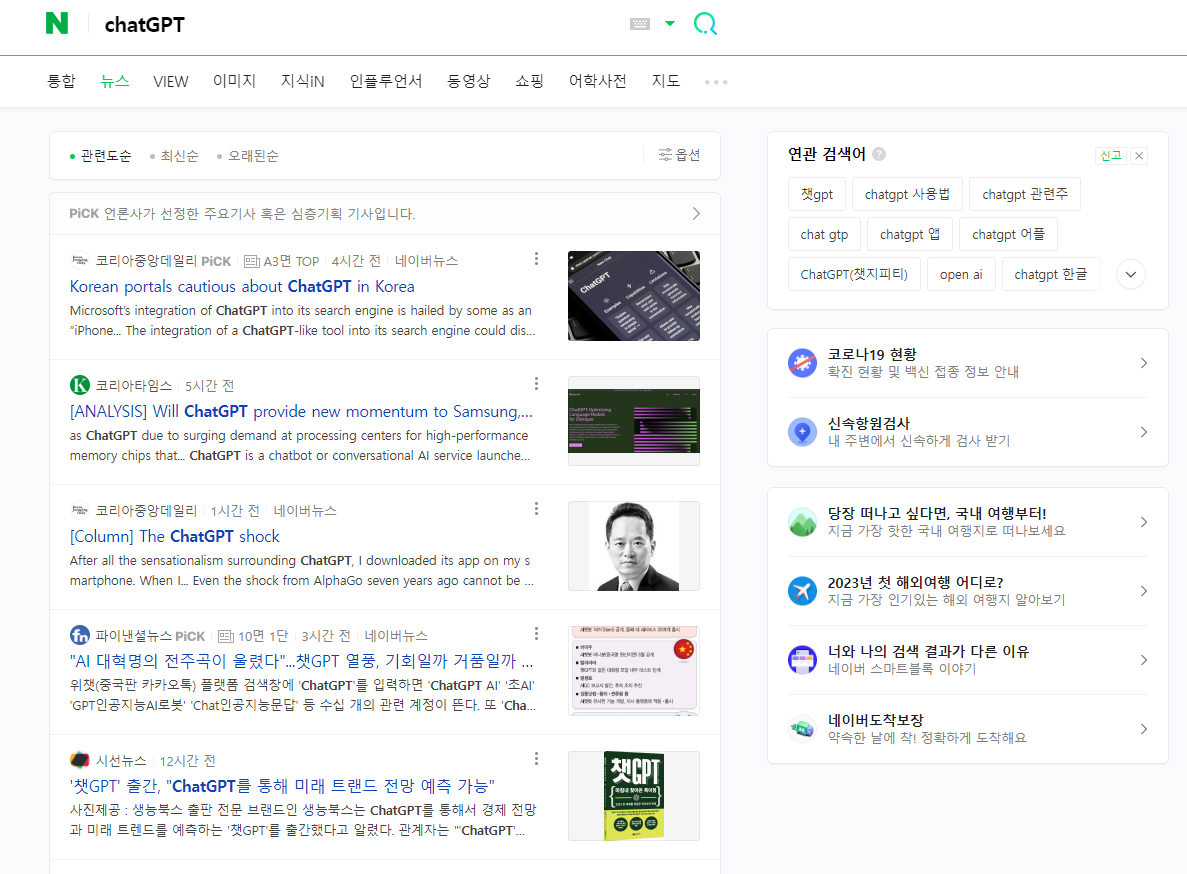This screenshot has height=874, width=1187.
Task: Click the 네이버도착보장 delivery truck icon
Action: (802, 729)
